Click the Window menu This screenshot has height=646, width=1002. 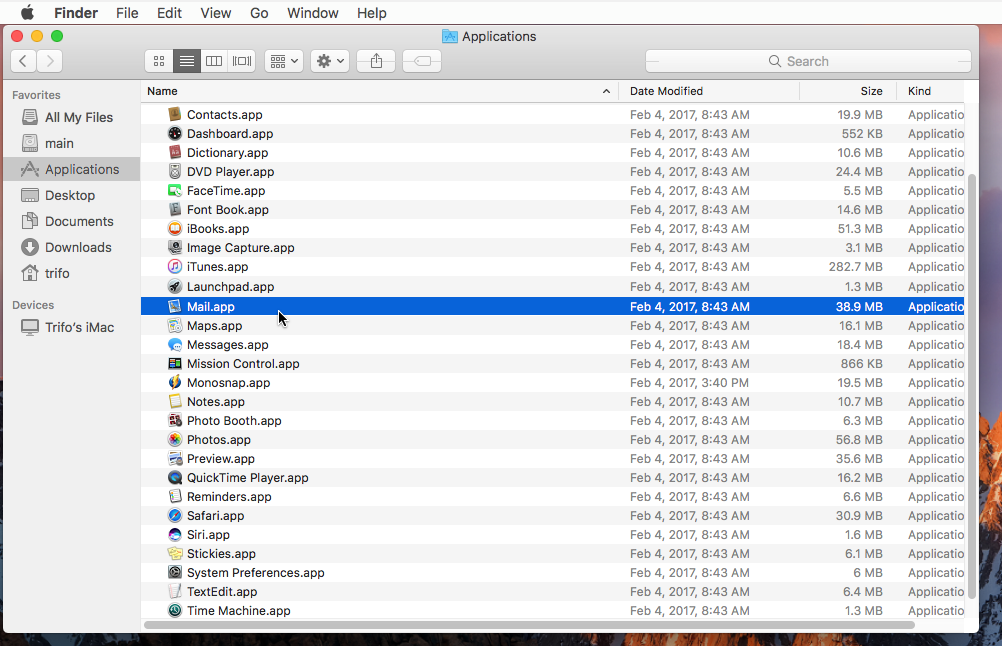click(x=312, y=13)
